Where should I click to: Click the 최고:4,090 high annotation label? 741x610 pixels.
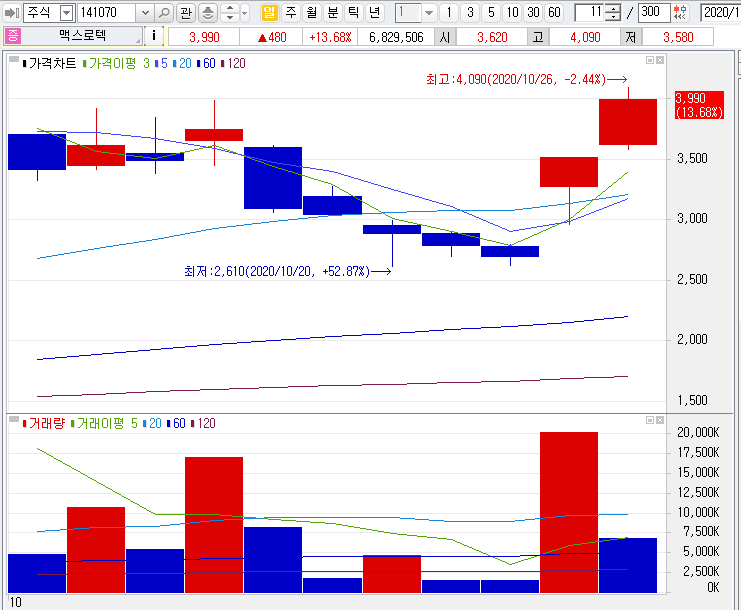[526, 79]
